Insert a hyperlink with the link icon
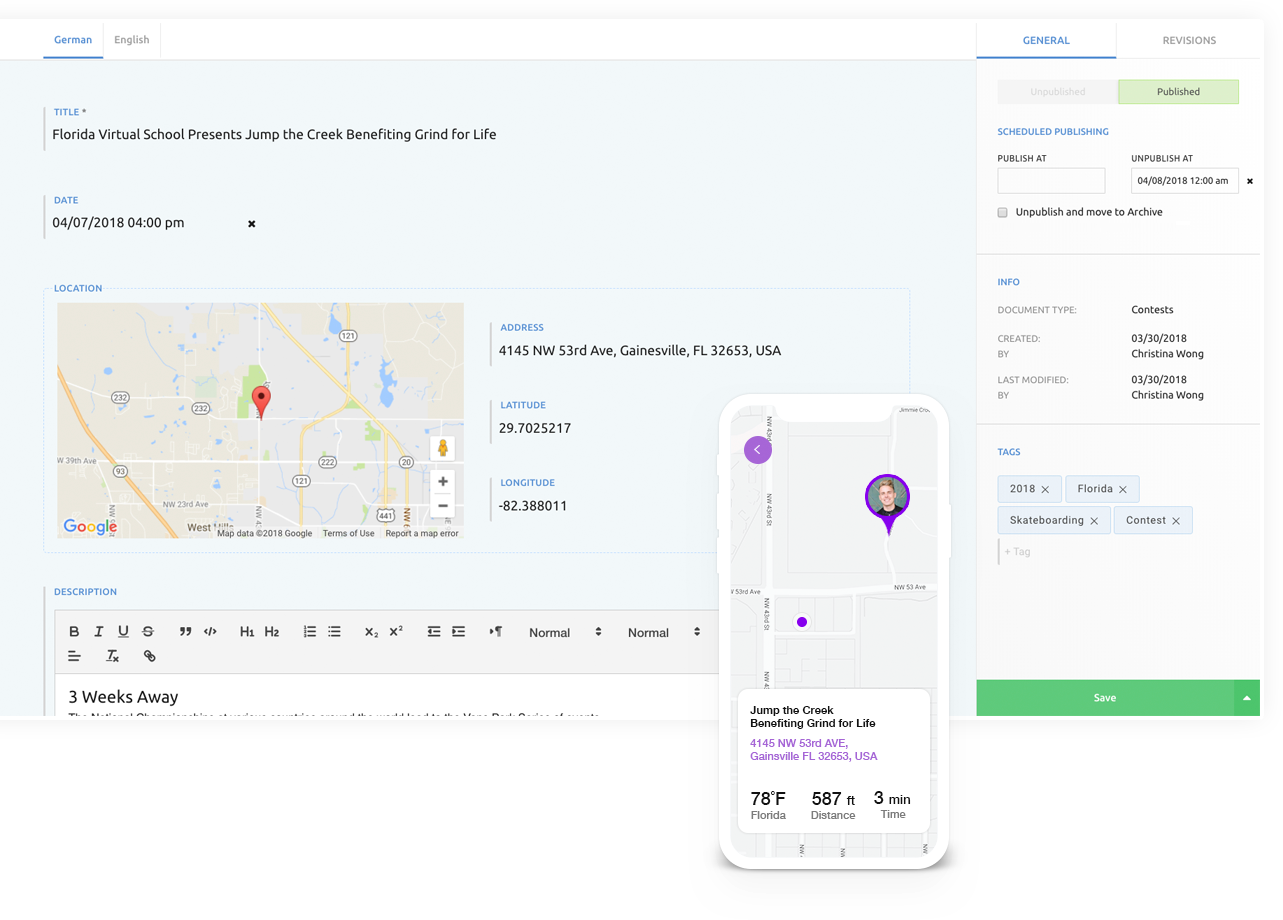Image resolution: width=1283 pixels, height=920 pixels. (x=149, y=657)
